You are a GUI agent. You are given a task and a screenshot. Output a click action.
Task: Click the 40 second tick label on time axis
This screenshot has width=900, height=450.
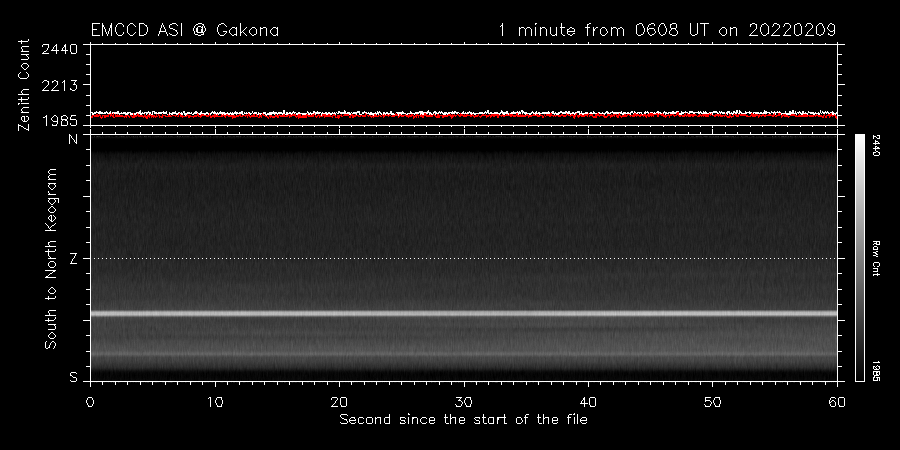588,402
